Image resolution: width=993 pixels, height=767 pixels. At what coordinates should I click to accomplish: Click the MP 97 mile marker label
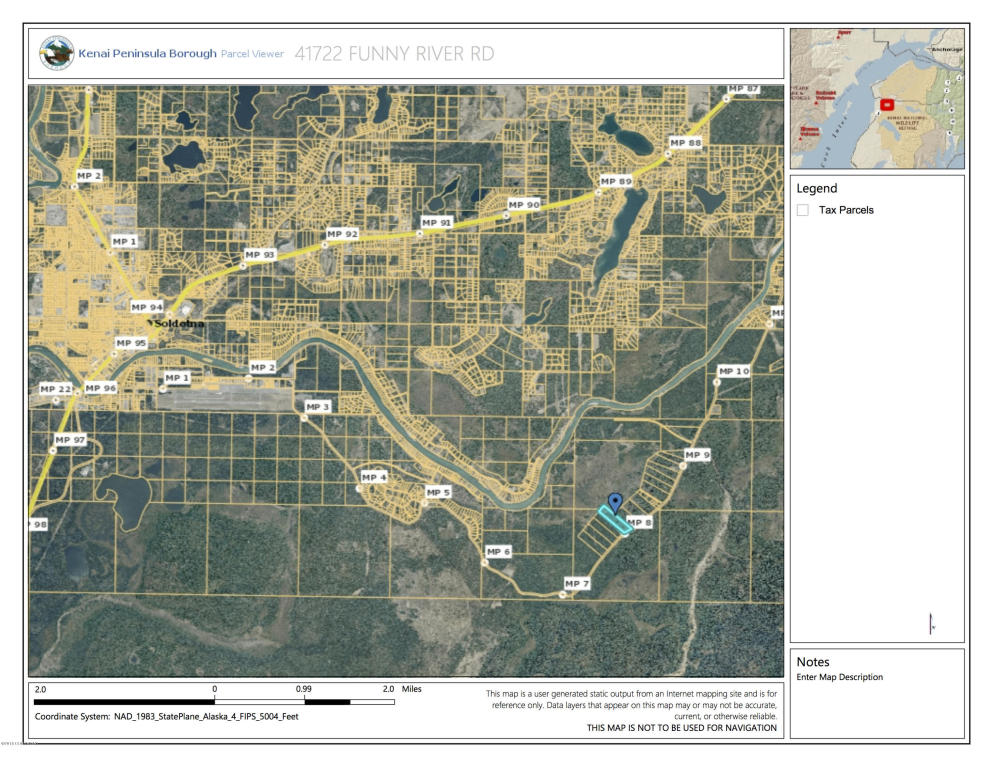70,440
